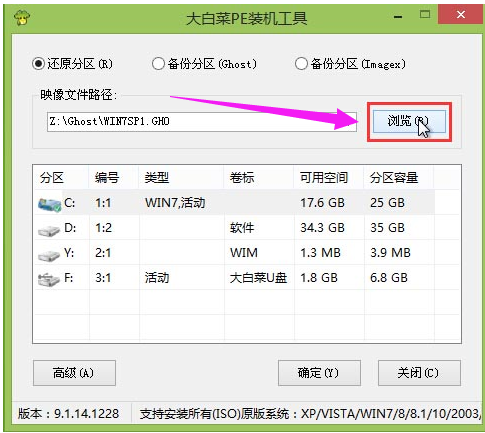Image resolution: width=485 pixels, height=433 pixels.
Task: Click the 35 GB capacity cell
Action: click(x=387, y=228)
